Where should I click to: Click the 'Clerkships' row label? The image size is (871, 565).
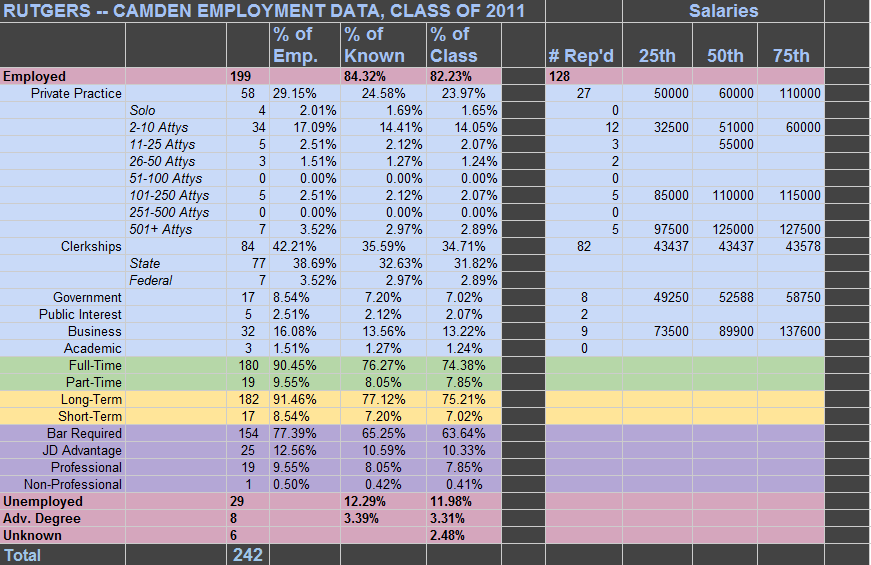click(91, 247)
